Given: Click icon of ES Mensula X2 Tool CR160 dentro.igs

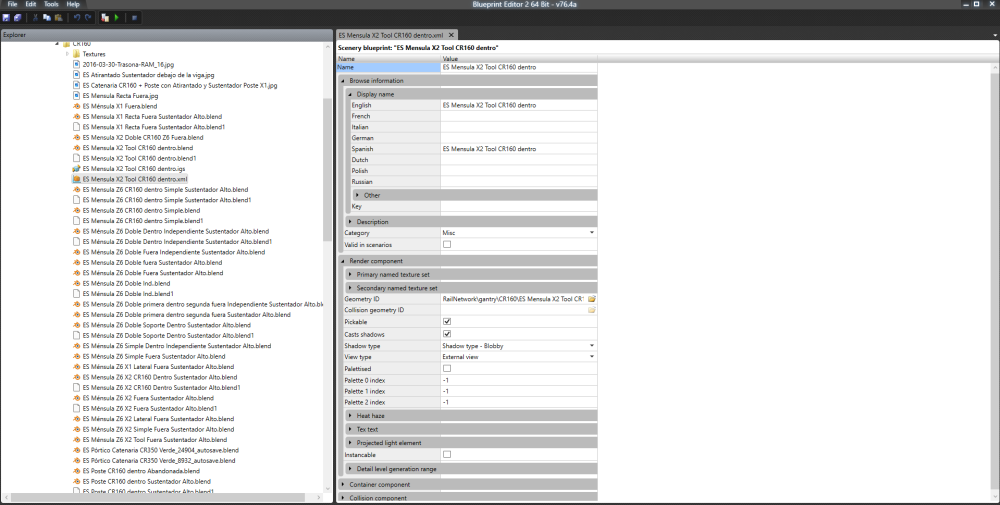Looking at the screenshot, I should tap(77, 169).
